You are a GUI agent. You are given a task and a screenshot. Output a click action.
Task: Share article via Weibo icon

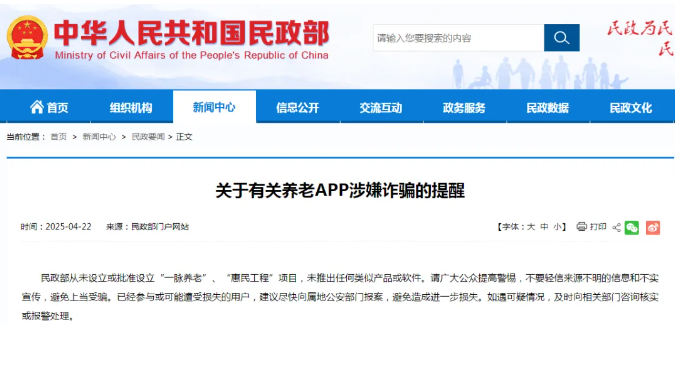(653, 228)
